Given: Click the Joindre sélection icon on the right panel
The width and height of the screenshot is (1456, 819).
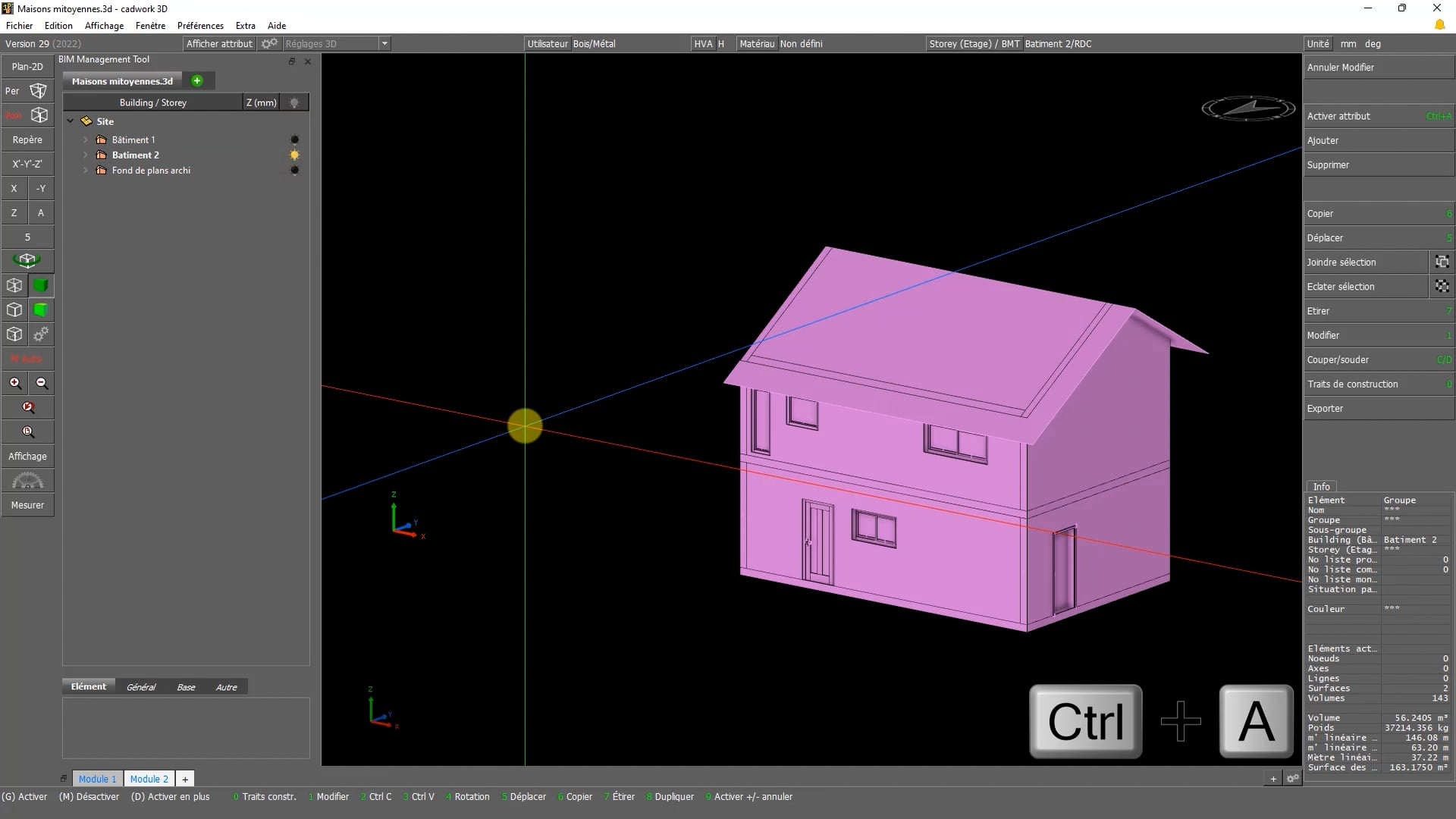Looking at the screenshot, I should 1442,262.
